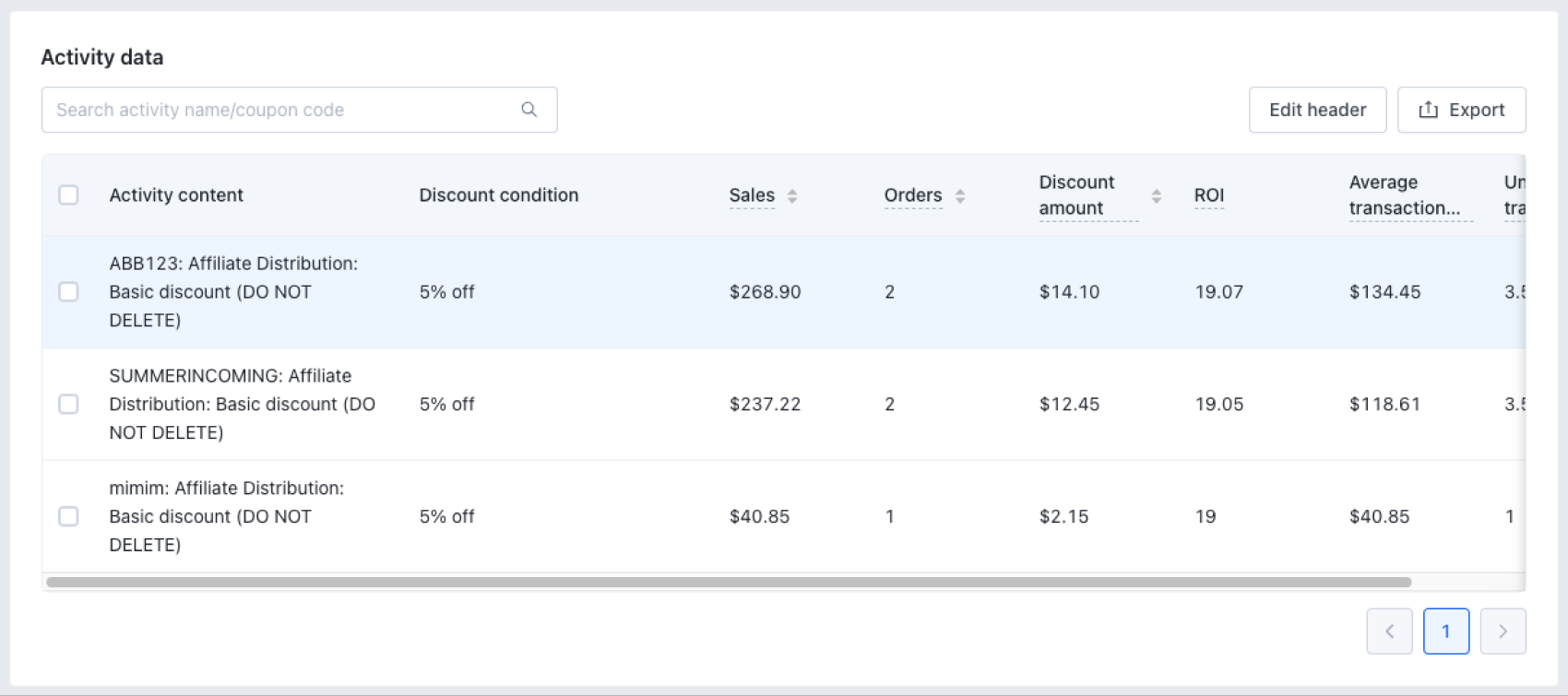Click the Discount condition column header
This screenshot has width=1568, height=696.
pos(498,195)
